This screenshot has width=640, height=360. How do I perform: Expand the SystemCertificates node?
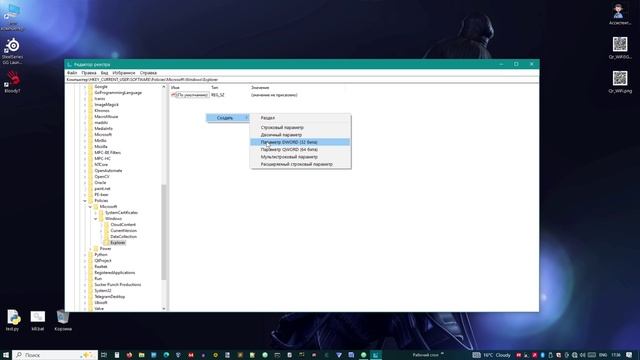(96, 213)
